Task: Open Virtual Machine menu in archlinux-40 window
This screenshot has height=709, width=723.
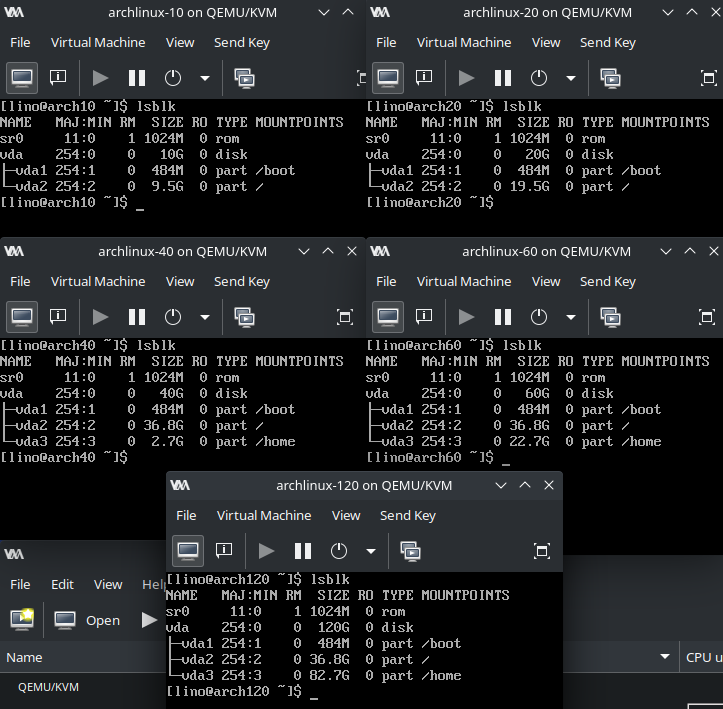Action: point(98,281)
